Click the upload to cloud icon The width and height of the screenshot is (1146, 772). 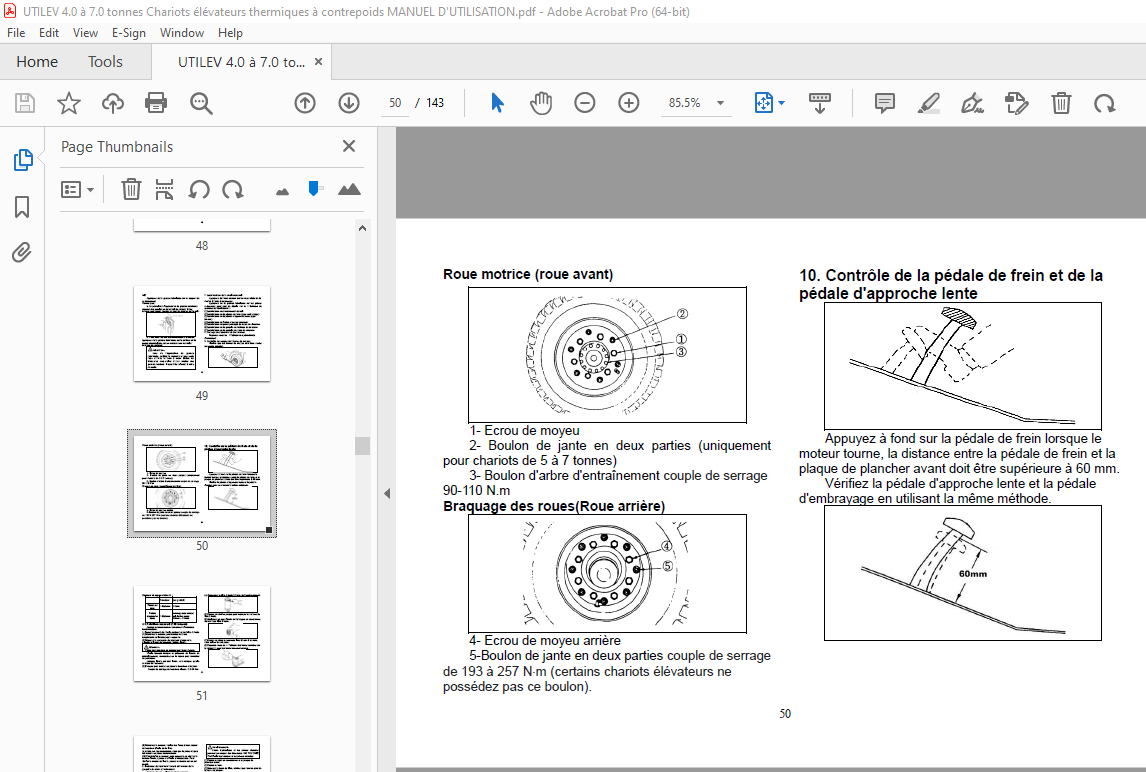coord(113,103)
